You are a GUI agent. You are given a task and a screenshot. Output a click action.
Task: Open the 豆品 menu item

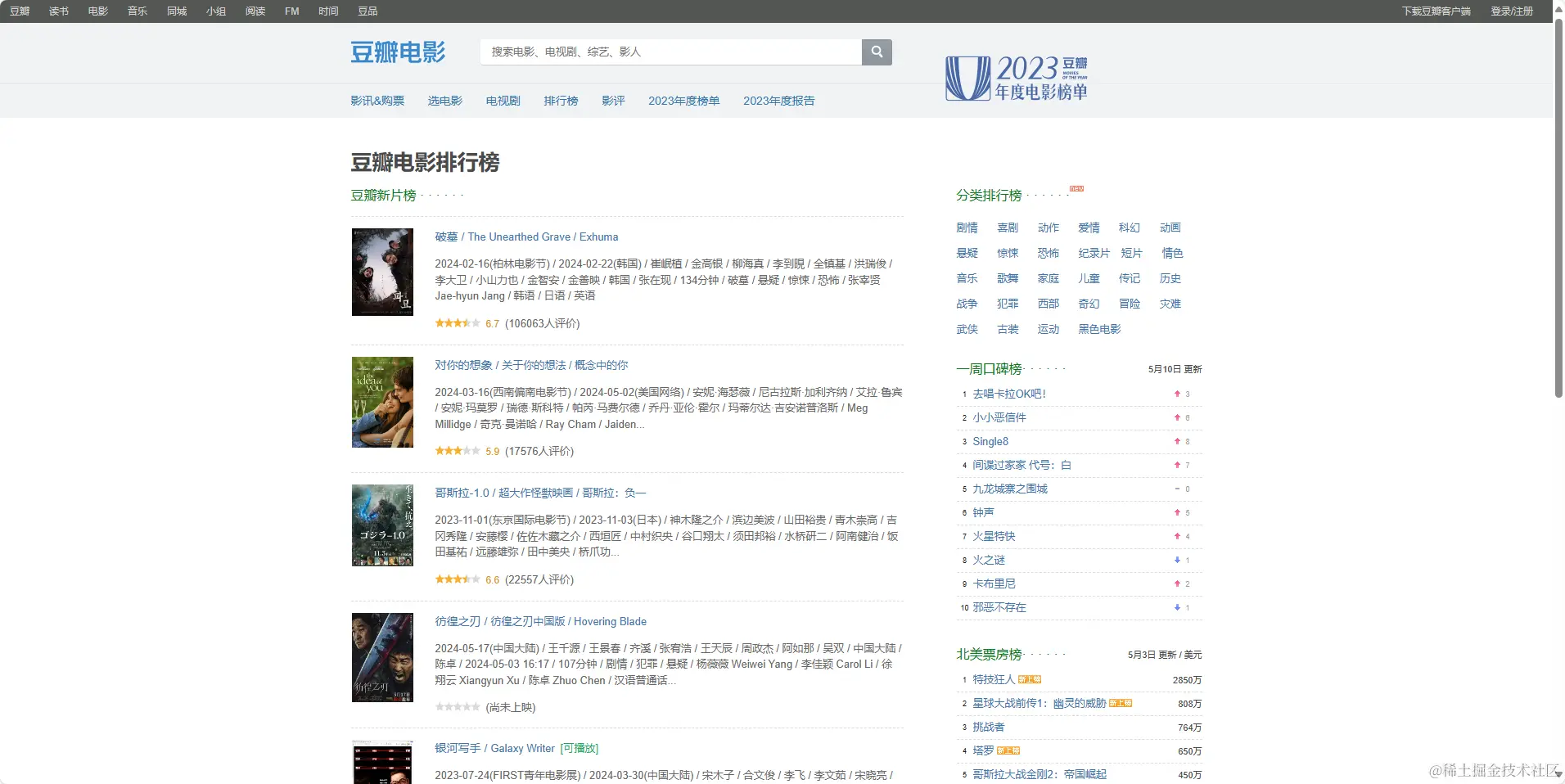pos(365,11)
